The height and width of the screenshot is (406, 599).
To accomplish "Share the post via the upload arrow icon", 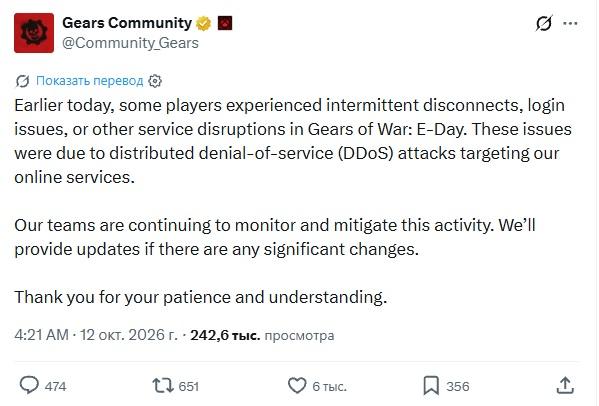I will pyautogui.click(x=565, y=385).
